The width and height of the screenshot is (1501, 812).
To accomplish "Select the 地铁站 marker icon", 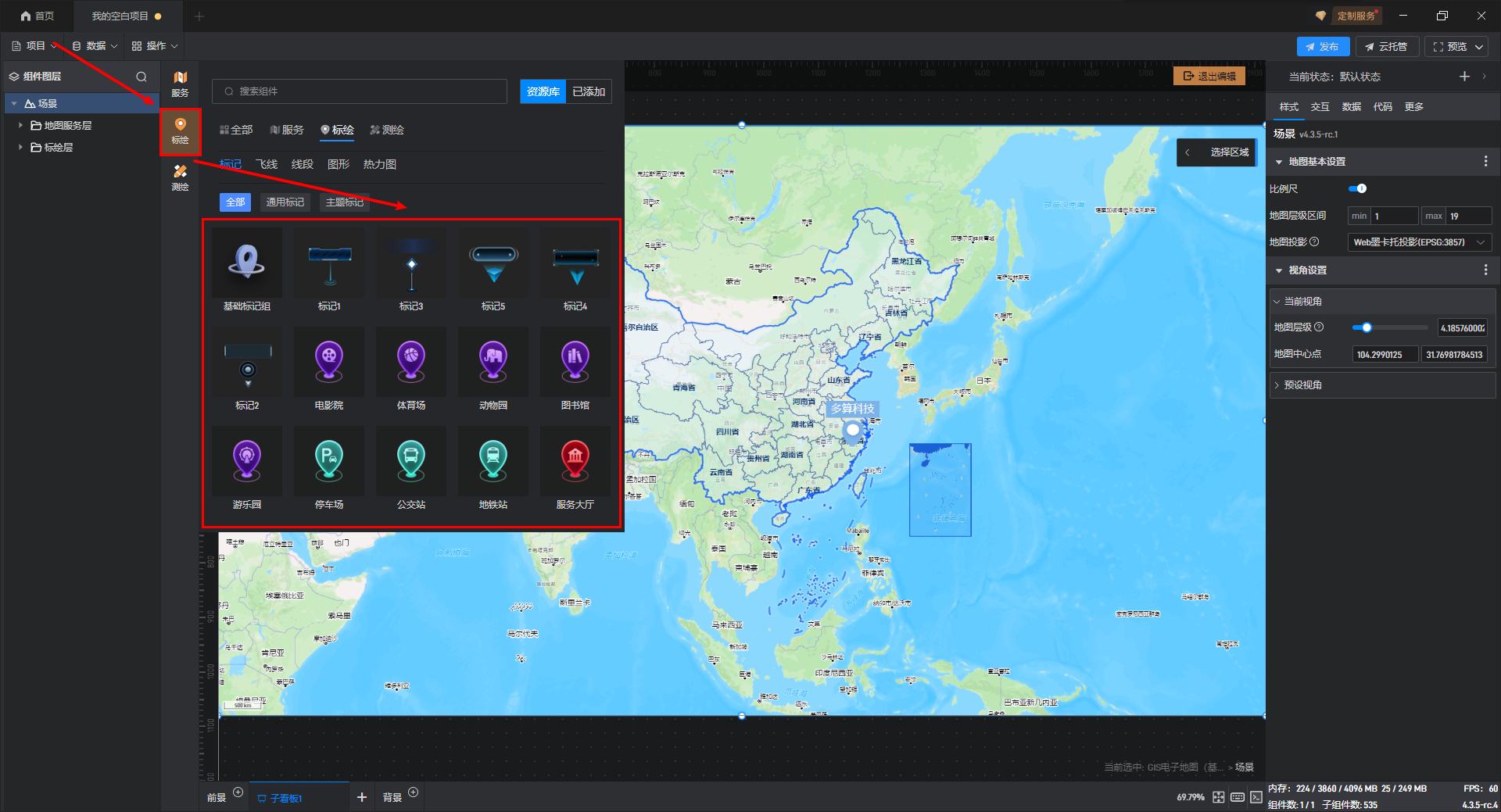I will [x=493, y=461].
